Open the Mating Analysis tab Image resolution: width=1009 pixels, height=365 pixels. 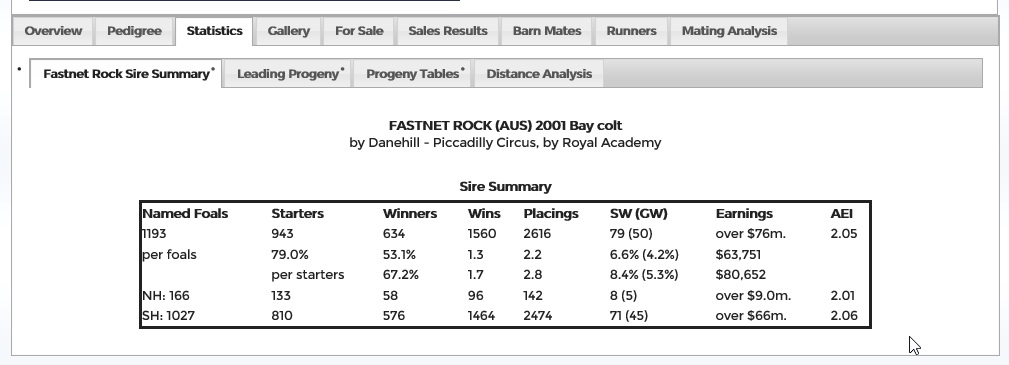click(x=729, y=31)
